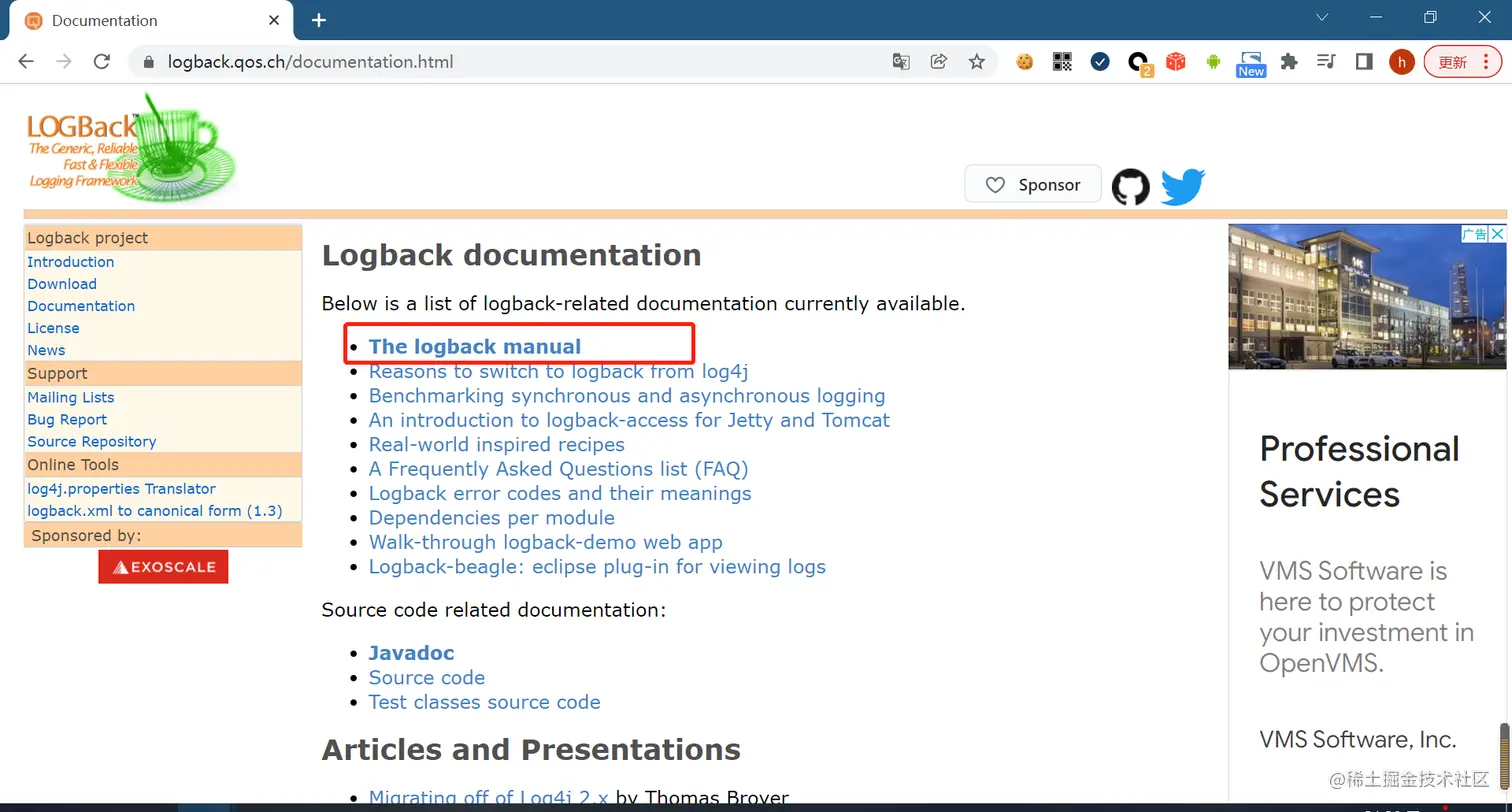
Task: Open Logback error codes and their meanings
Action: (x=560, y=493)
